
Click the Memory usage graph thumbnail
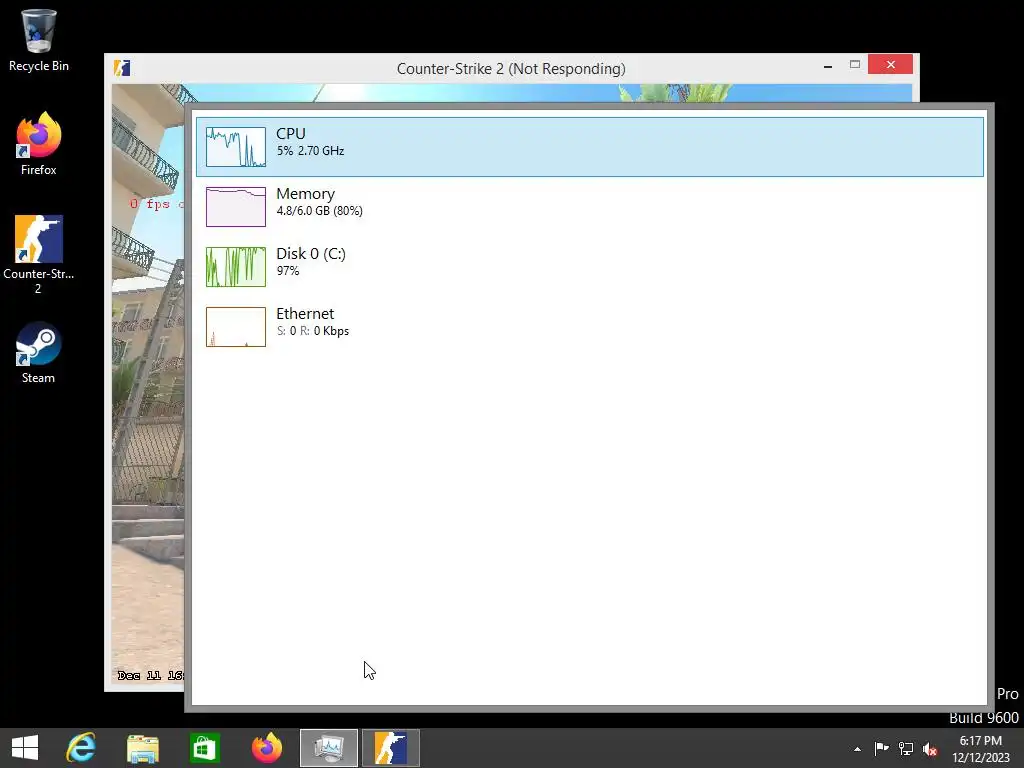[236, 207]
